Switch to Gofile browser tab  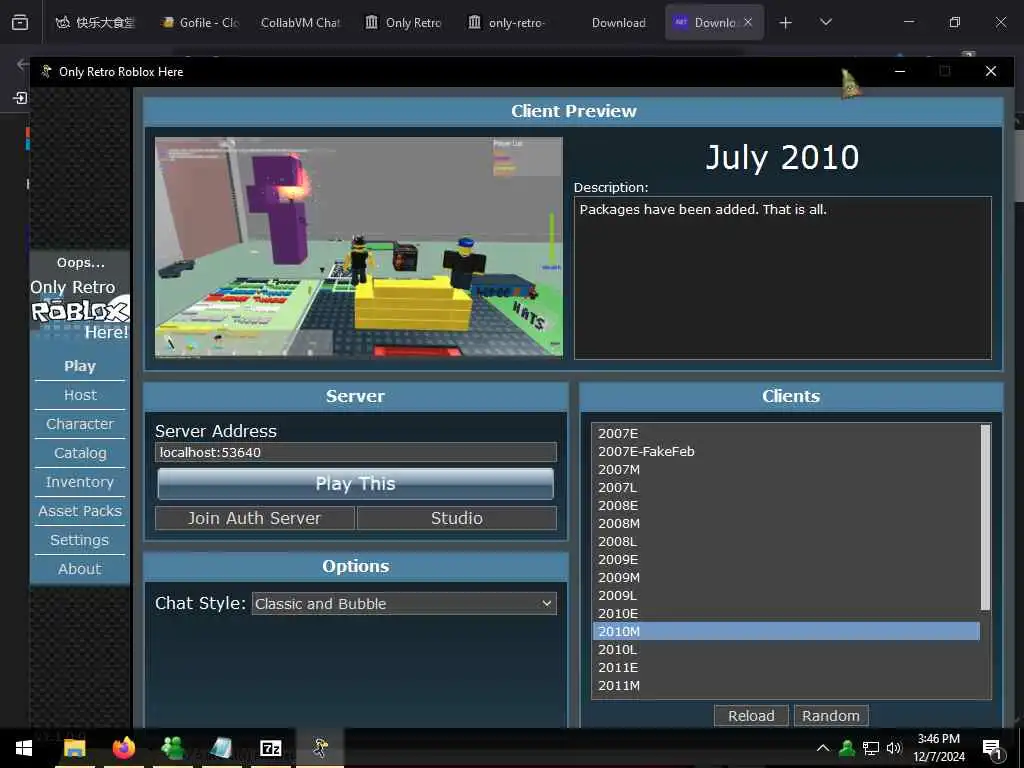click(200, 22)
